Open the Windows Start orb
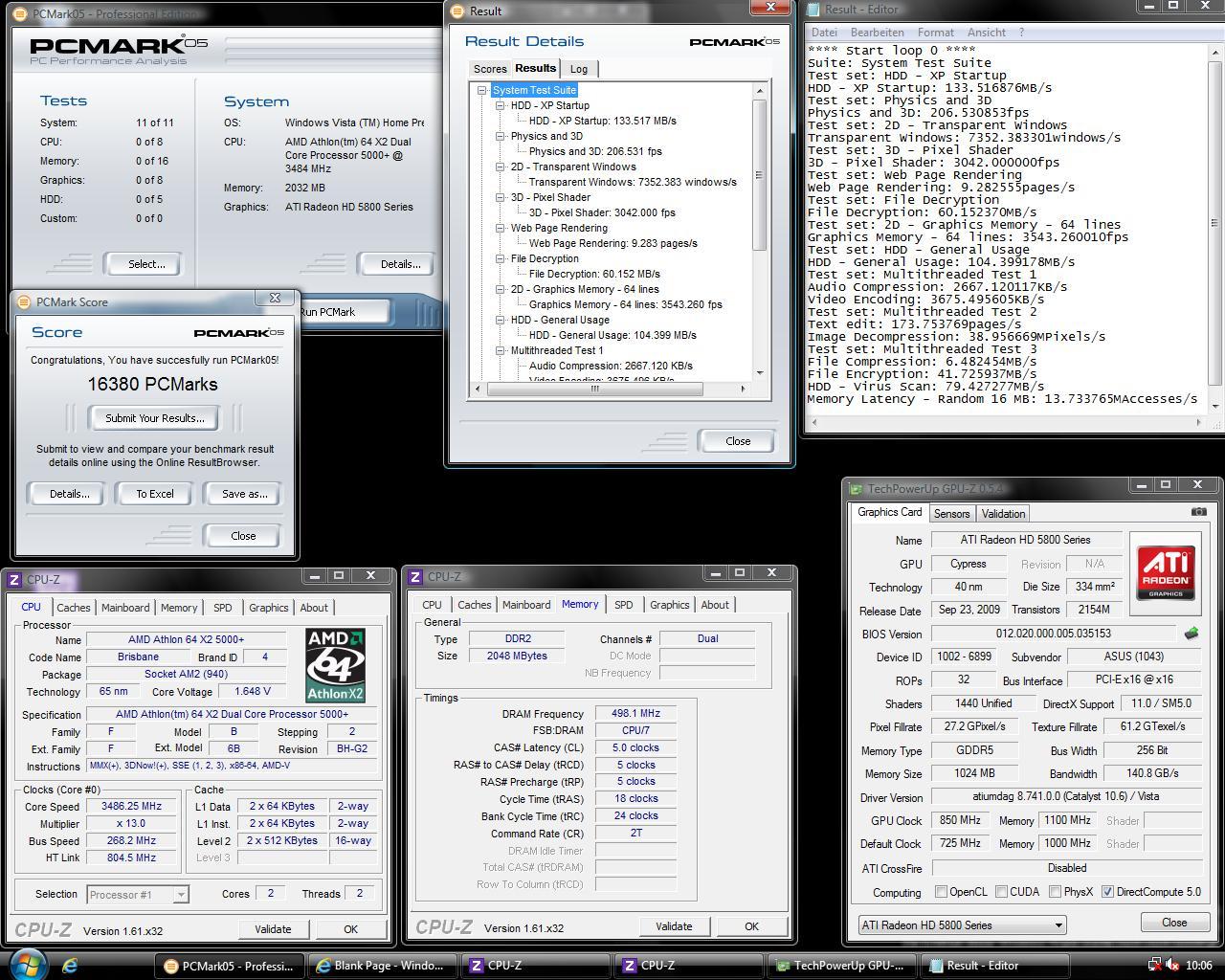 coord(26,964)
